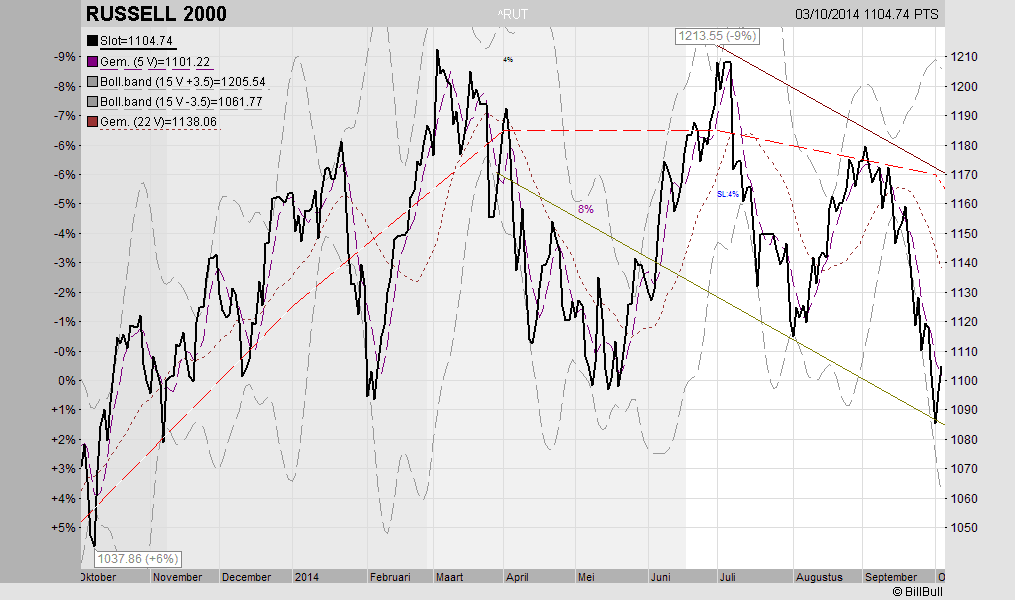The height and width of the screenshot is (600, 1015).
Task: Click the 1210 price axis value
Action: (964, 57)
